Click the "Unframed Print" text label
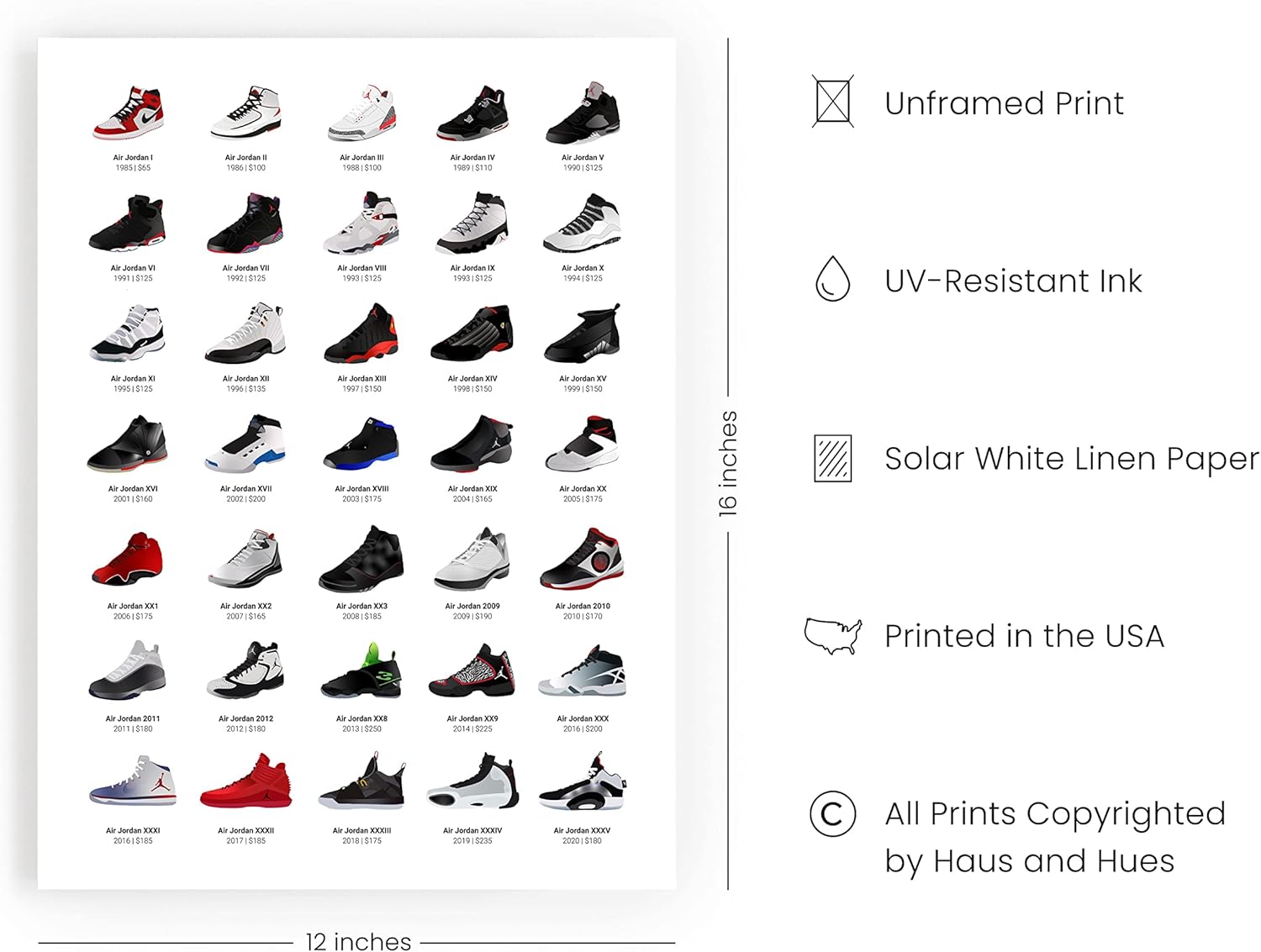Viewport: 1261px width, 952px height. (x=1004, y=103)
